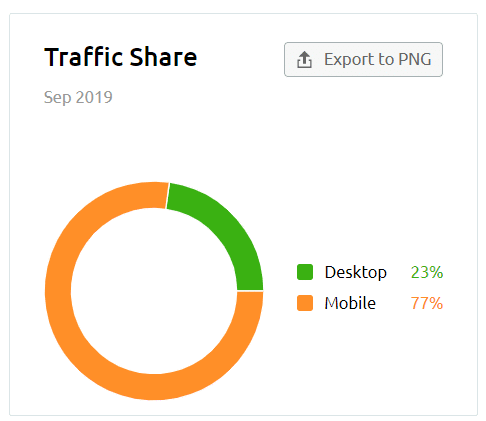The height and width of the screenshot is (421, 486).
Task: Click the word 'Export' in the button
Action: [349, 60]
